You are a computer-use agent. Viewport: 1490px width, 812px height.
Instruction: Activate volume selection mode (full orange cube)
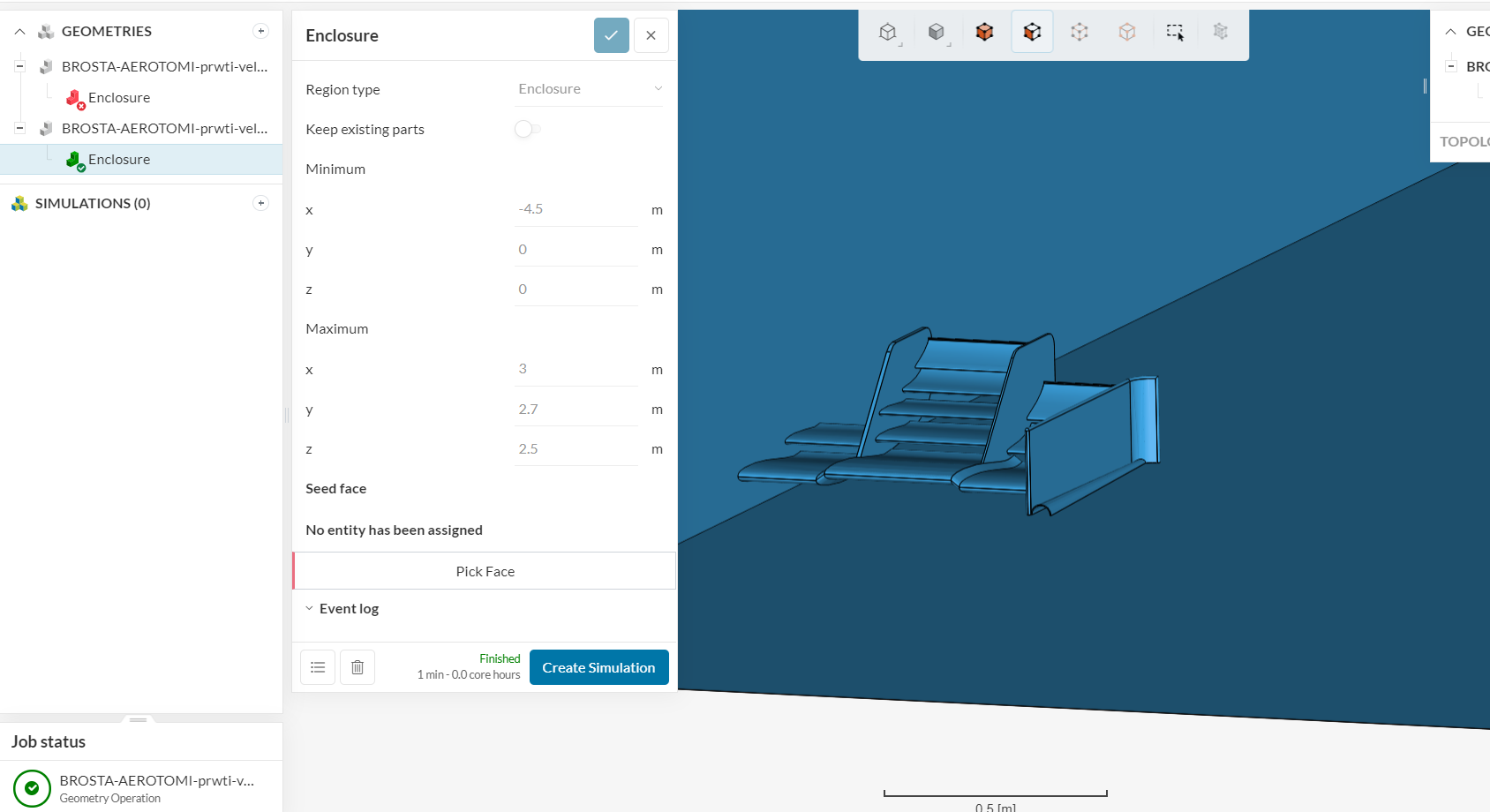984,33
